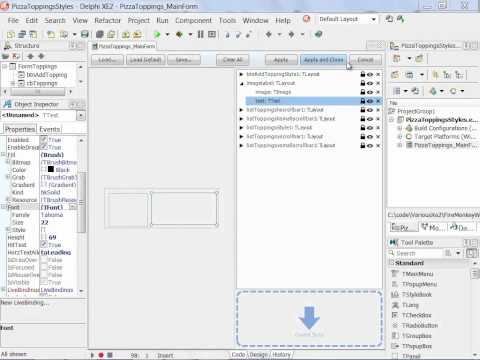The image size is (480, 360).
Task: Expand the Build Configurations project node
Action: point(399,128)
